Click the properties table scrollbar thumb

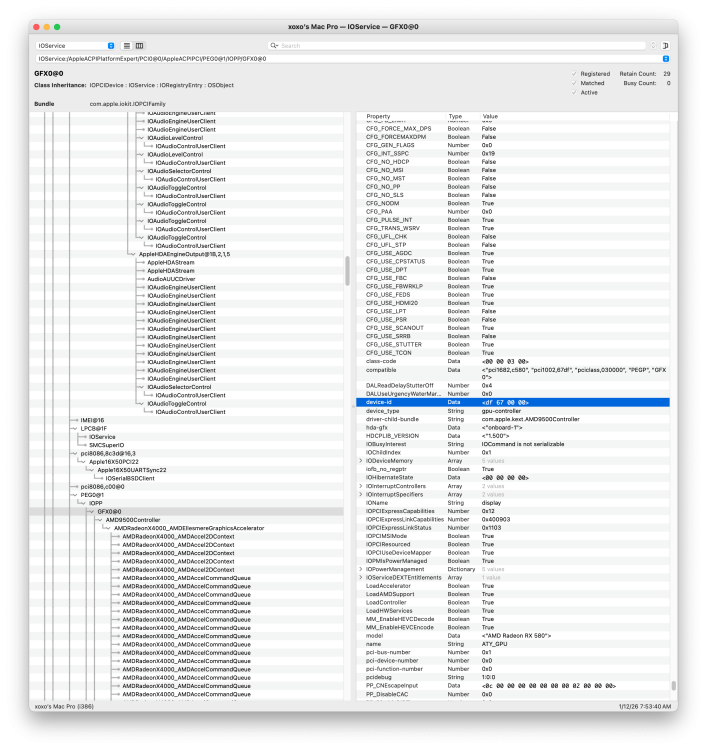674,685
